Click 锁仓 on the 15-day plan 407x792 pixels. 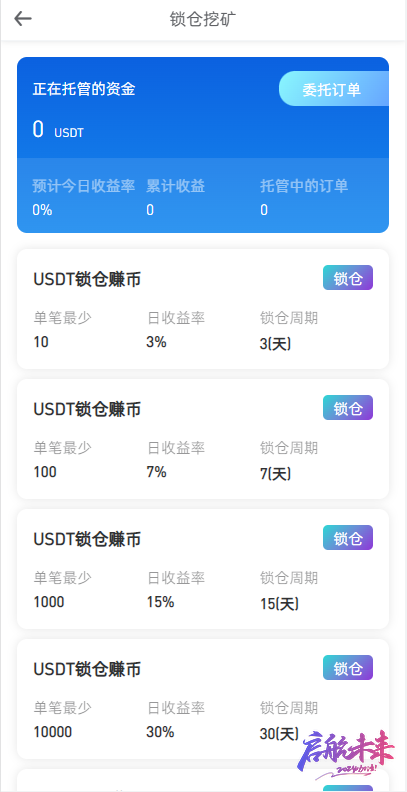[x=348, y=538]
